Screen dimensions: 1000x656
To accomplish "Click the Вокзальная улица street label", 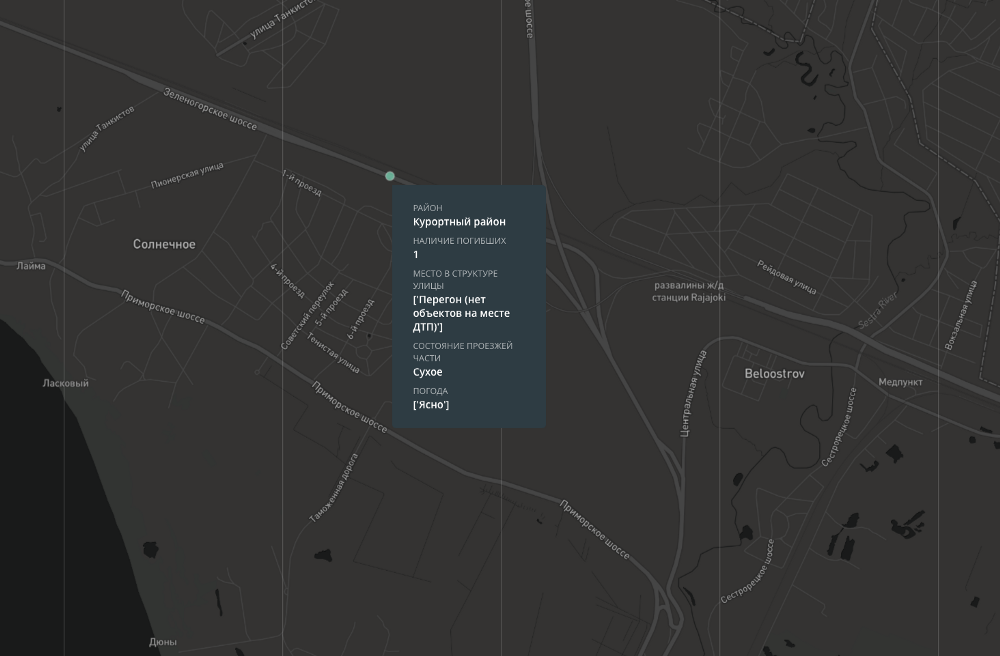I will (961, 315).
